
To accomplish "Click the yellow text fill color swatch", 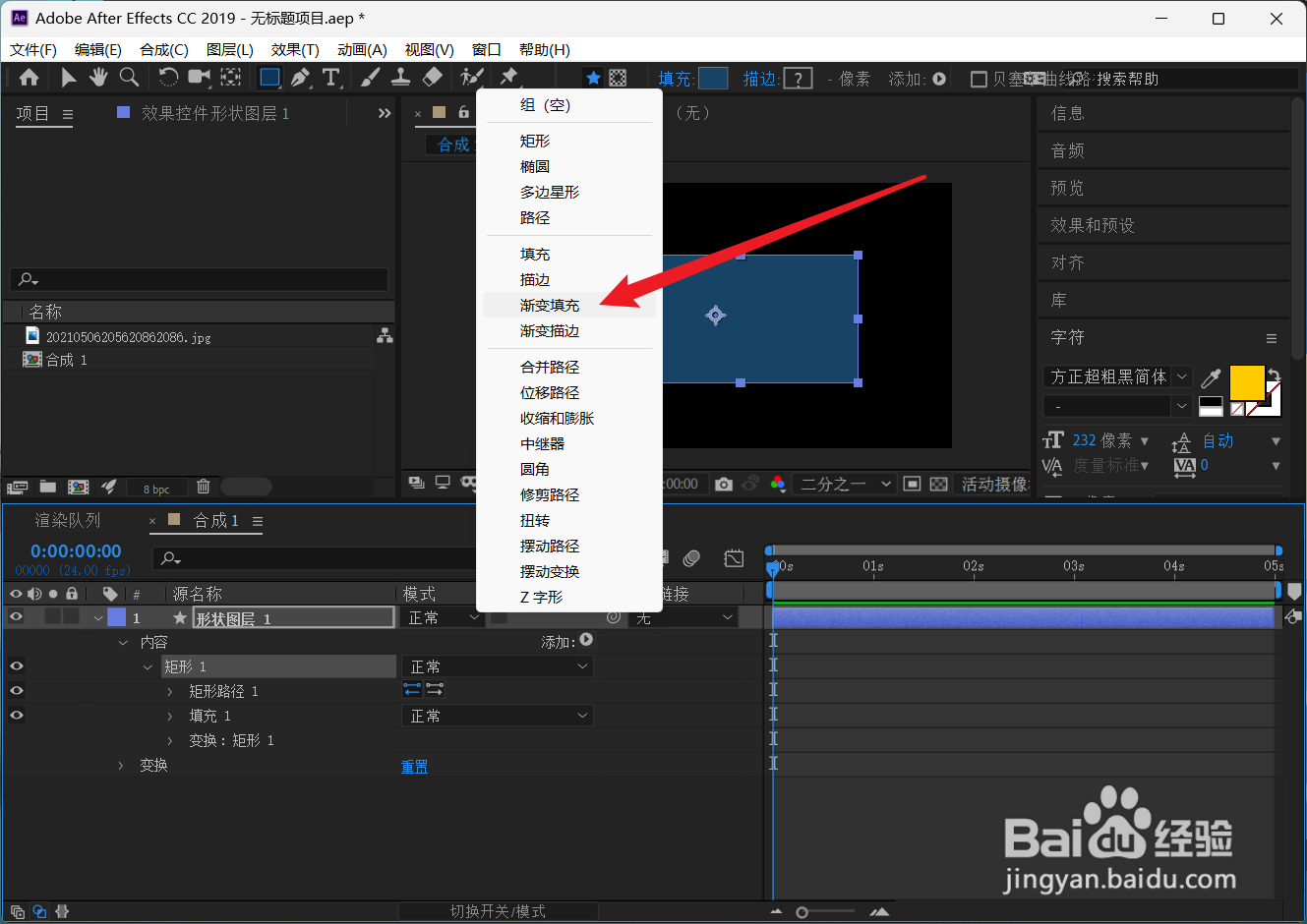I will [x=1247, y=382].
